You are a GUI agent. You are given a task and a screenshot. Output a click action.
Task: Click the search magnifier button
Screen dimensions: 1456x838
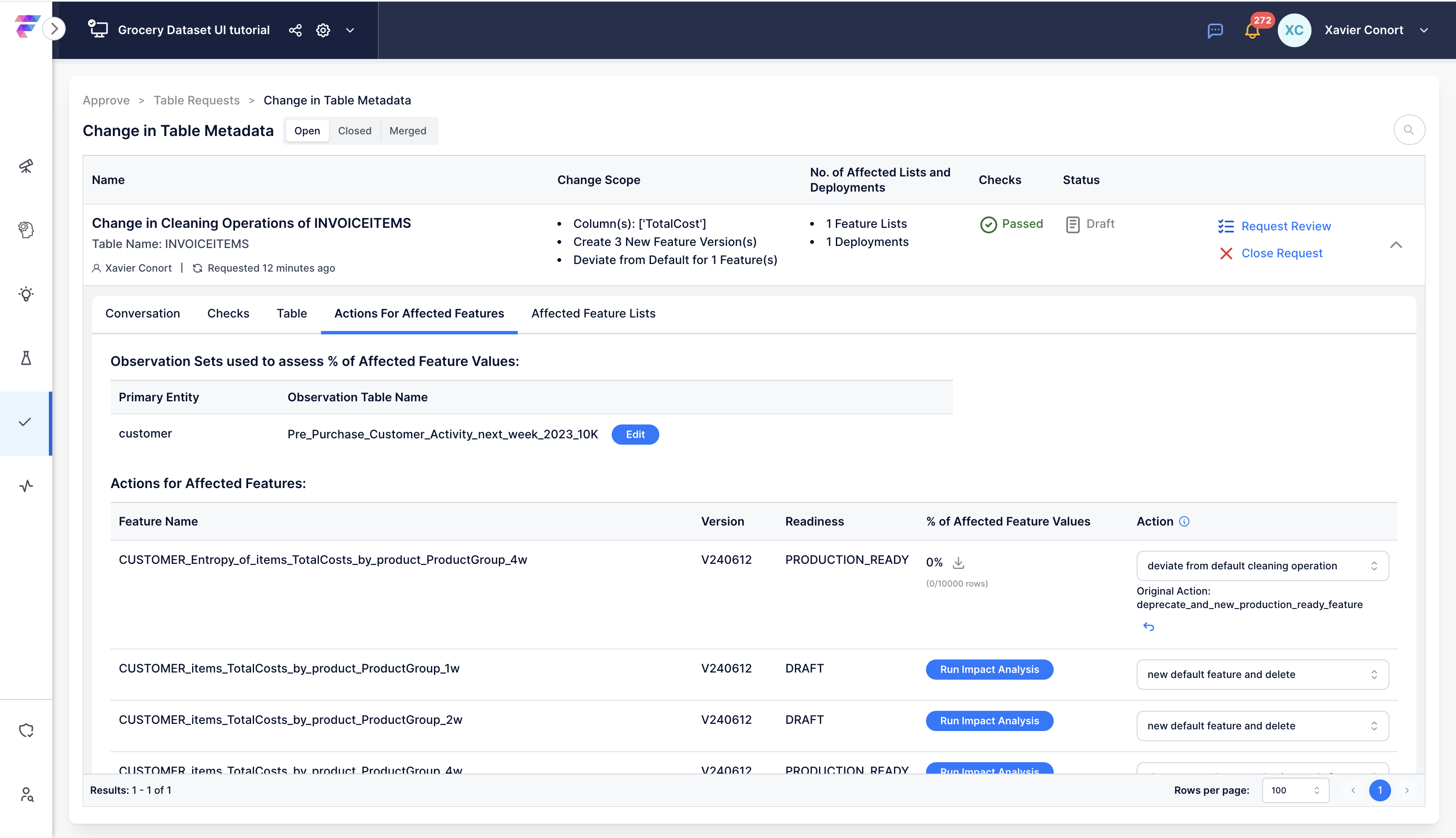tap(1409, 130)
